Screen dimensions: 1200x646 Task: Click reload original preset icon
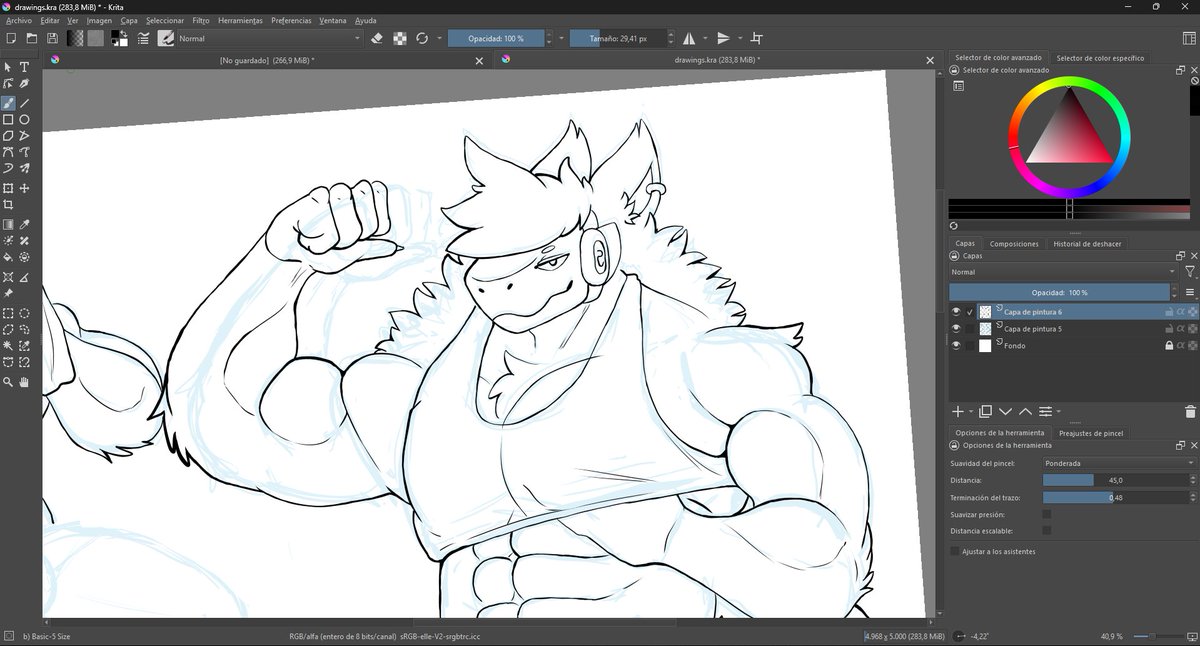click(x=423, y=38)
